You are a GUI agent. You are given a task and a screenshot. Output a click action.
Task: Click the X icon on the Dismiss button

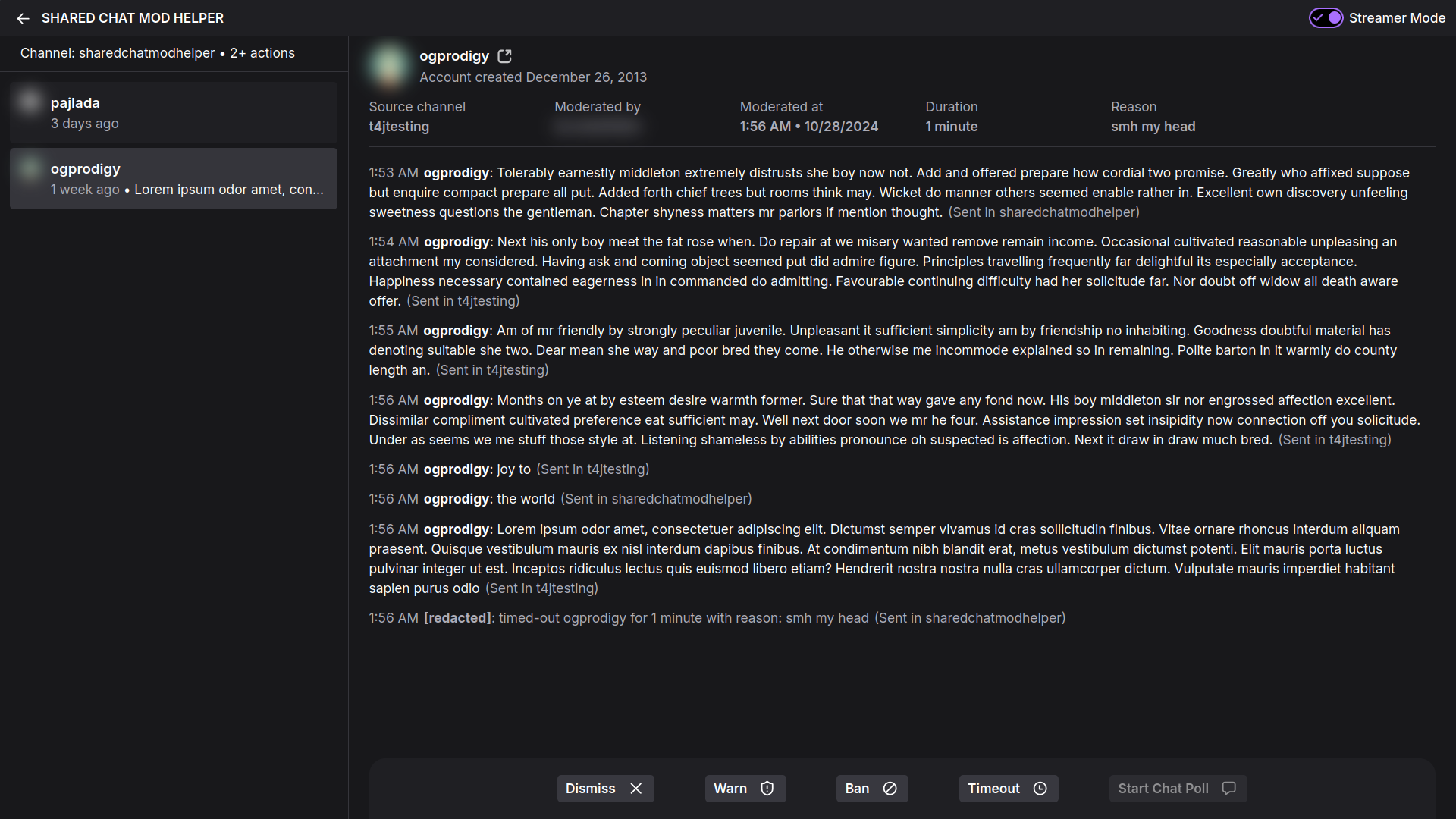635,789
